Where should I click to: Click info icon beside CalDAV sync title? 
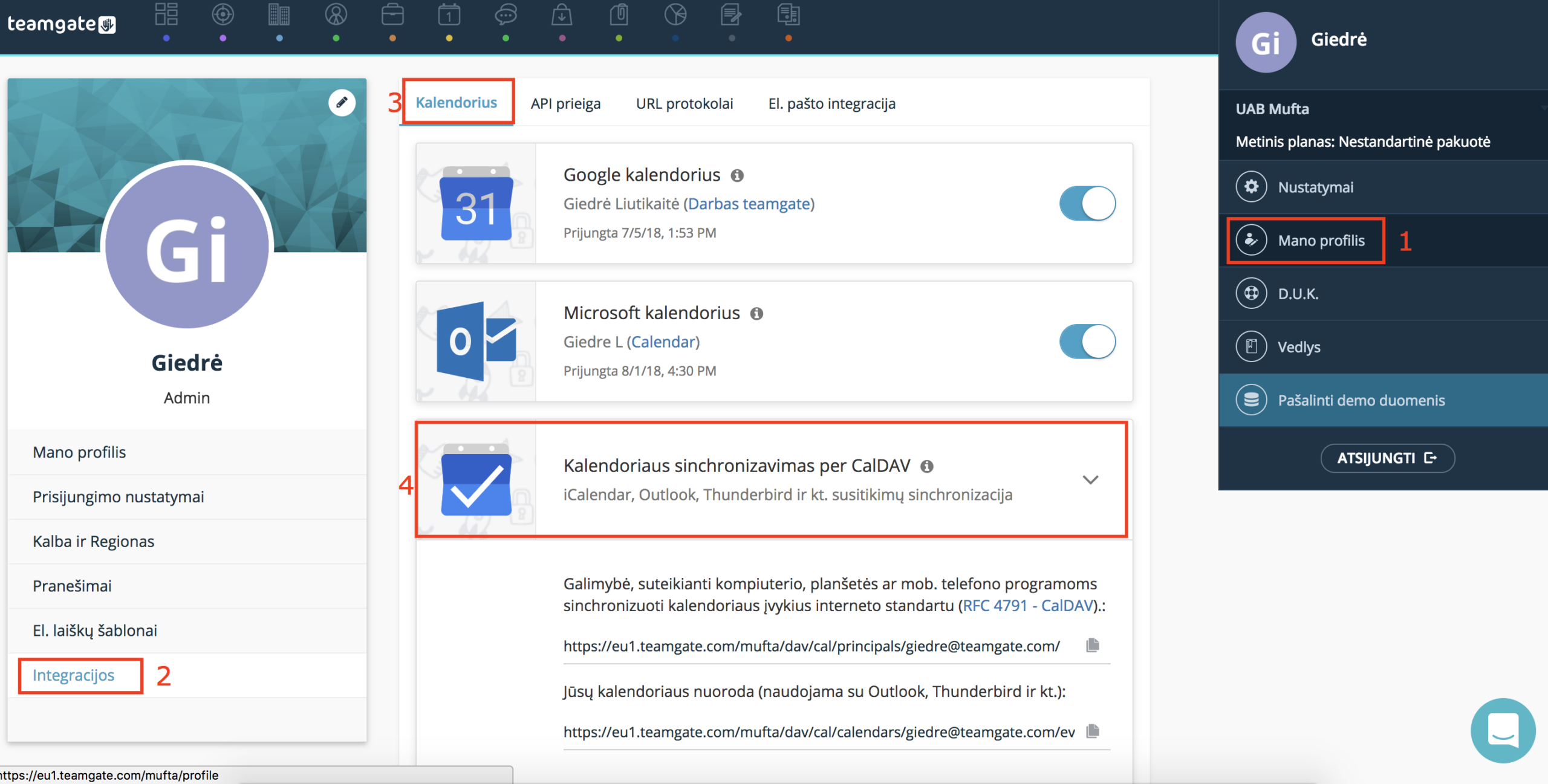(x=927, y=466)
